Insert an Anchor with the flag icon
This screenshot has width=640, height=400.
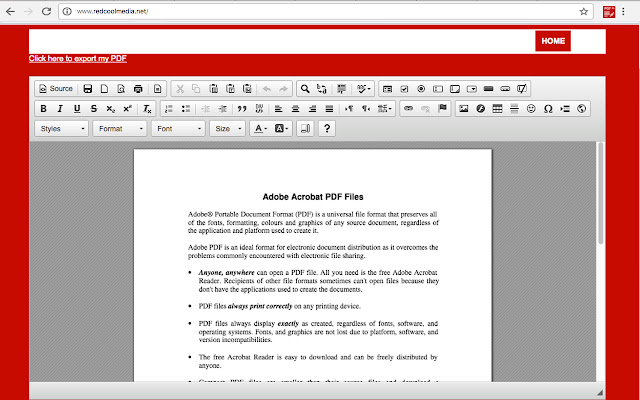coord(442,109)
